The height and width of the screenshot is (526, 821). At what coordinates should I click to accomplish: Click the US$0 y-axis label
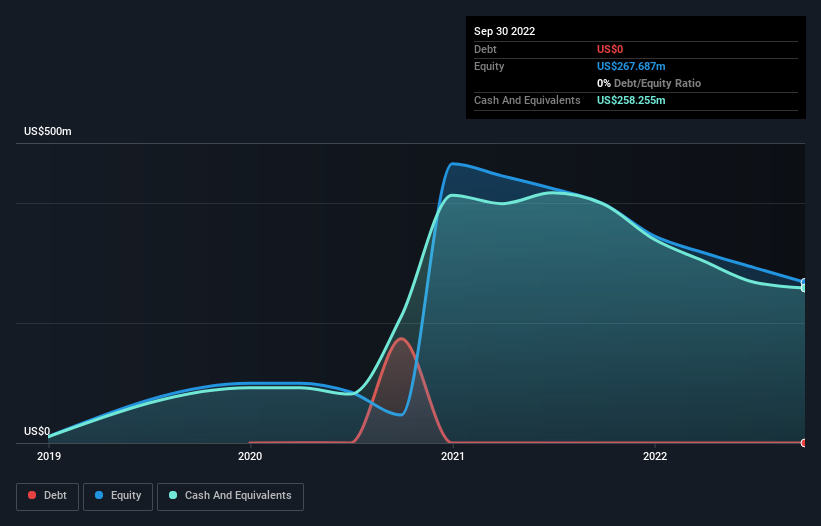click(37, 431)
